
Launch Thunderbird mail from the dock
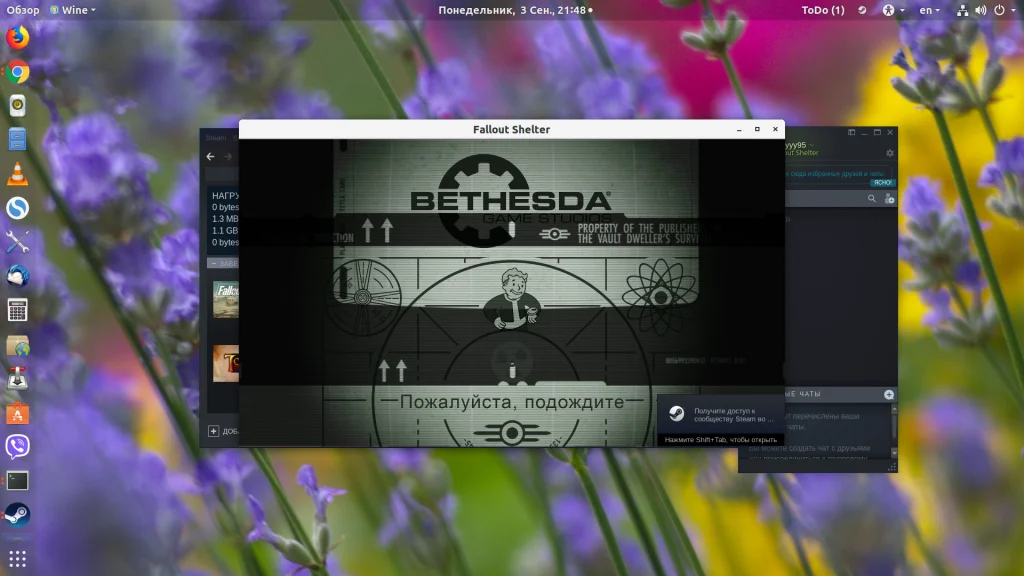coord(18,276)
